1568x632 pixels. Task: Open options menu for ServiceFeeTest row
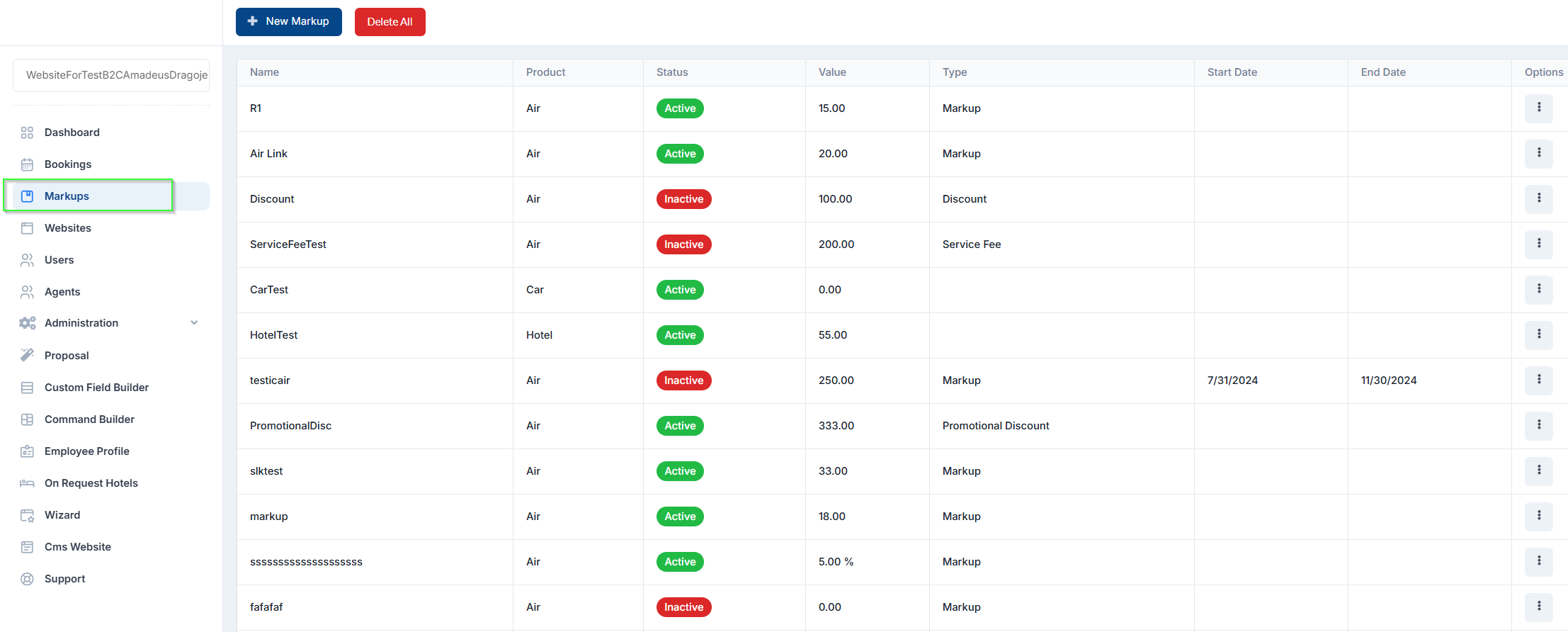tap(1538, 244)
